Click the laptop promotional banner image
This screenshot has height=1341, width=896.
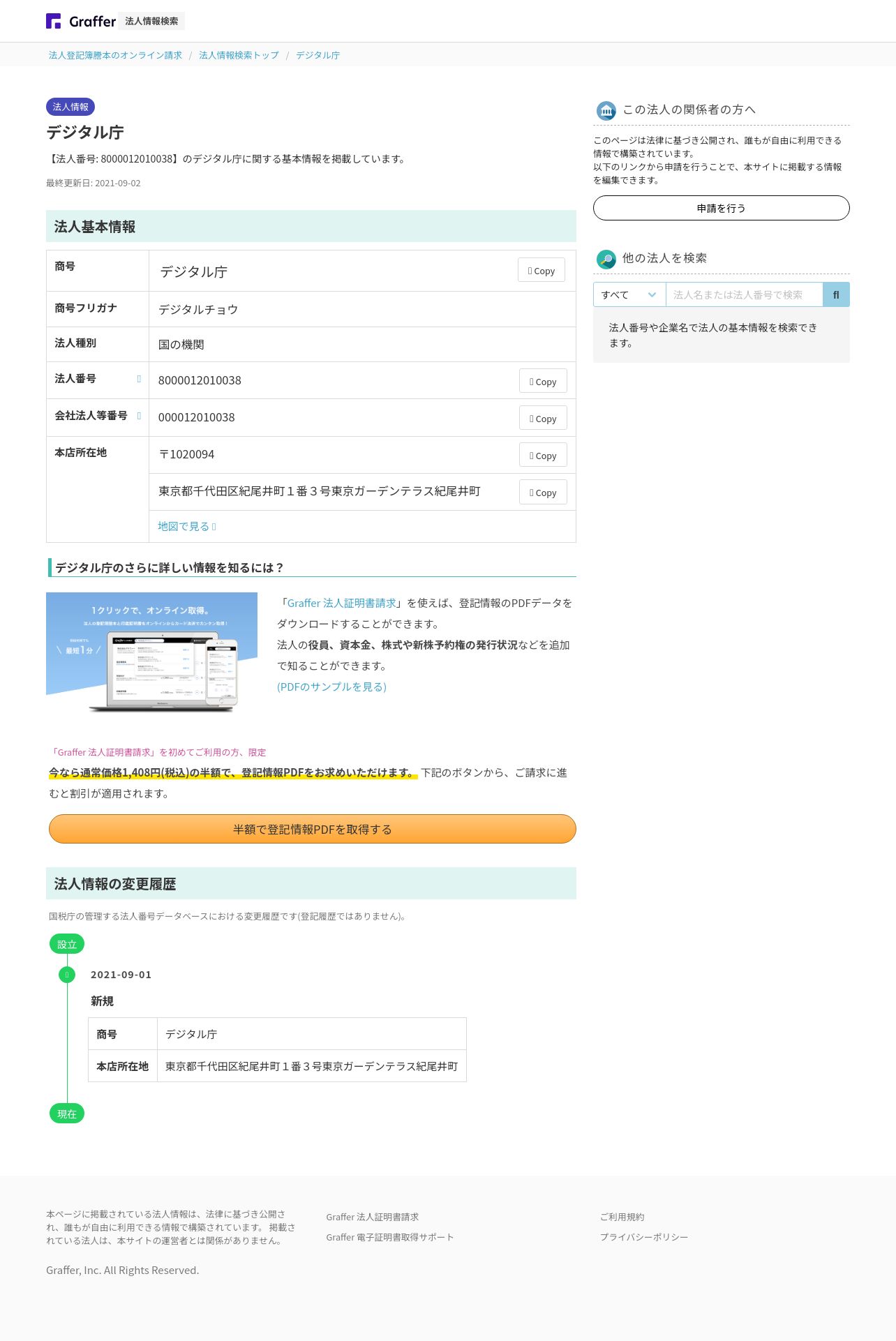coord(151,652)
